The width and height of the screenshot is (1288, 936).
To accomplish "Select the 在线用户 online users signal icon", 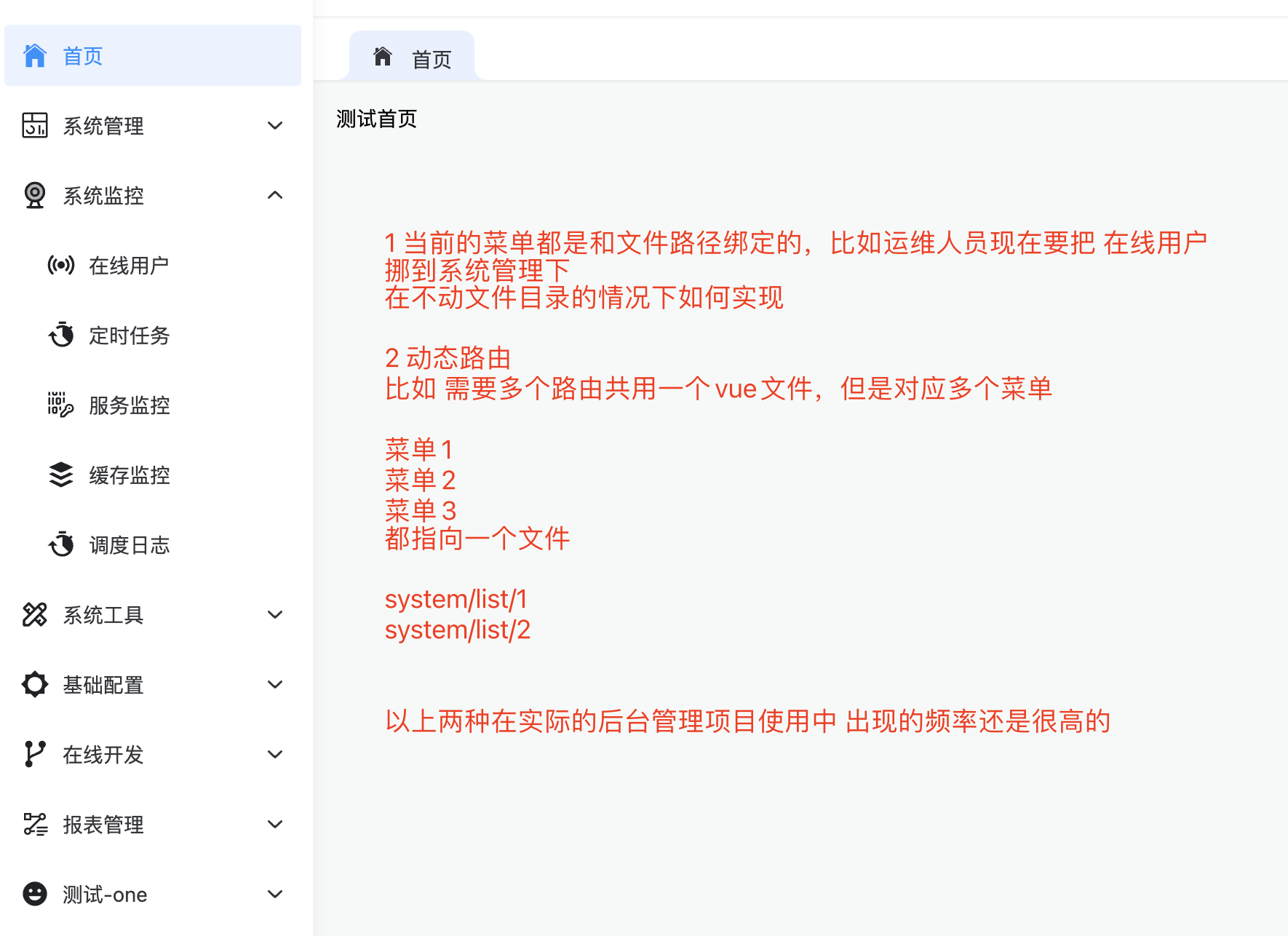I will coord(60,265).
